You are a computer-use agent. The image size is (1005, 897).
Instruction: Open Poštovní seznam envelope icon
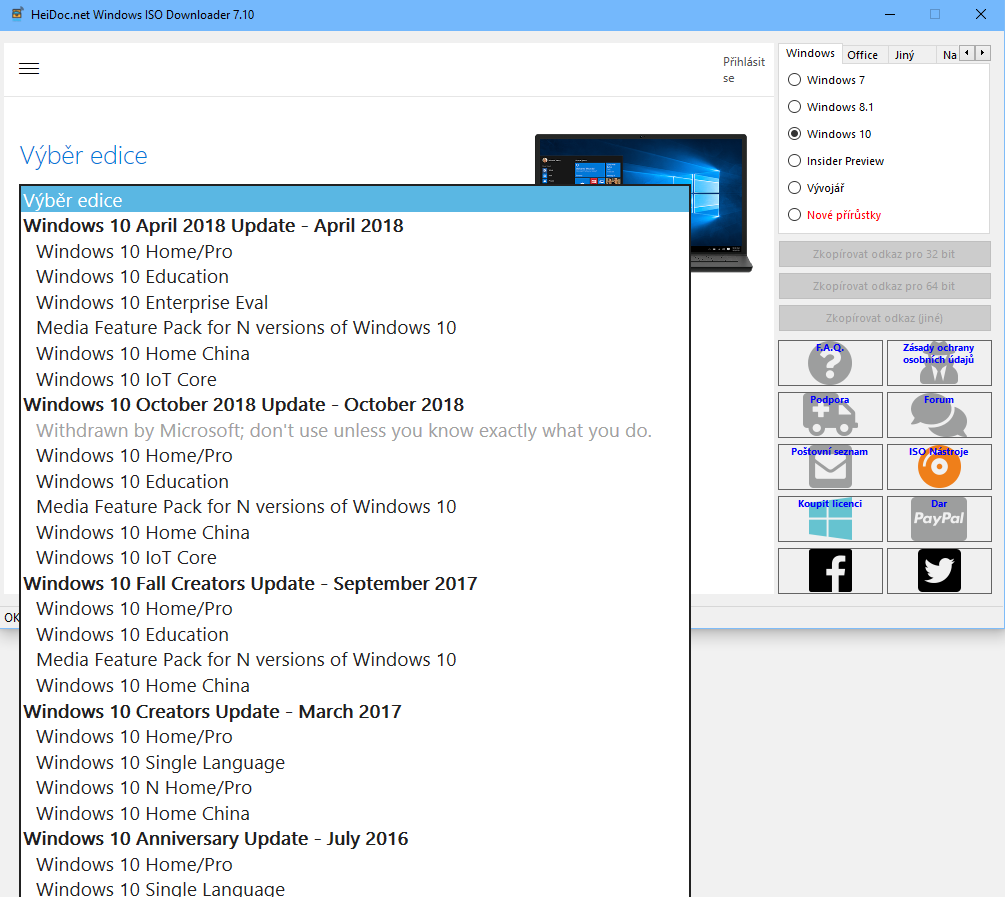click(830, 467)
